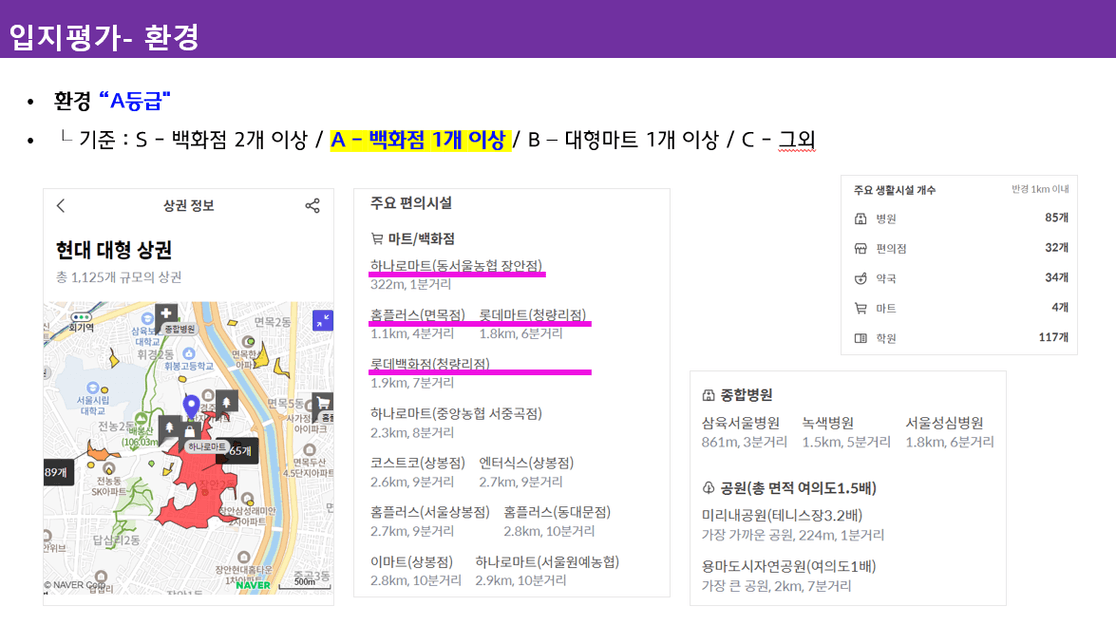This screenshot has height=626, width=1116.
Task: Click the cart icon next to 마트 row
Action: [x=860, y=308]
